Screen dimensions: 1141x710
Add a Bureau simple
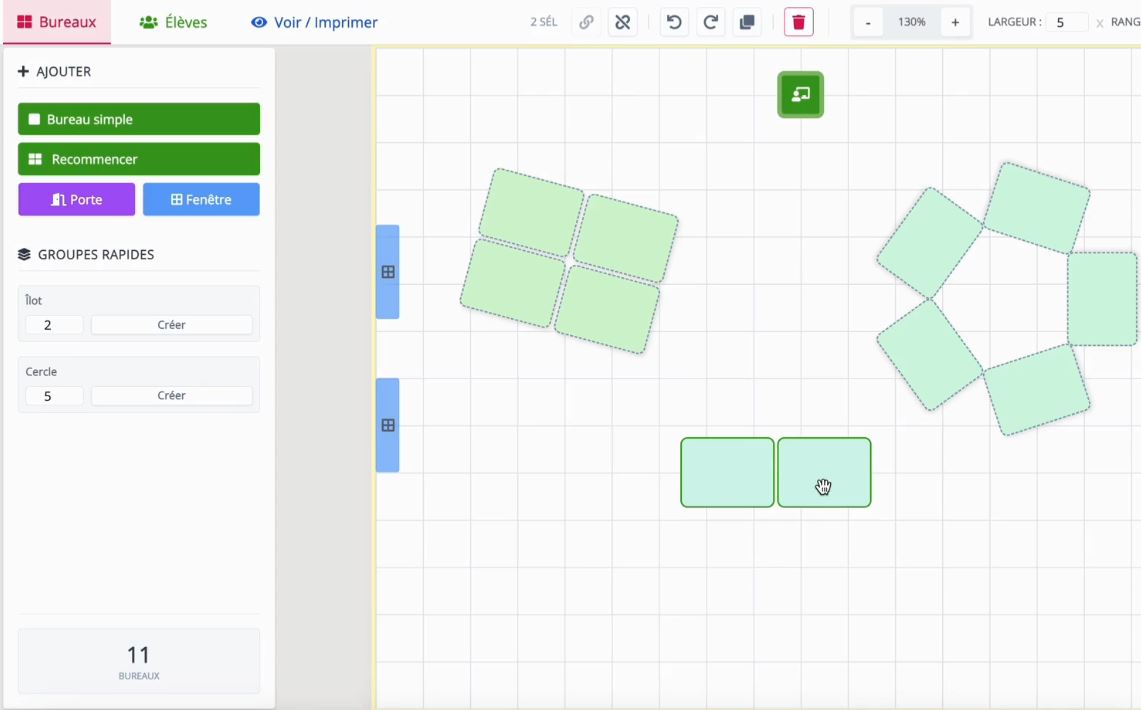[x=139, y=119]
